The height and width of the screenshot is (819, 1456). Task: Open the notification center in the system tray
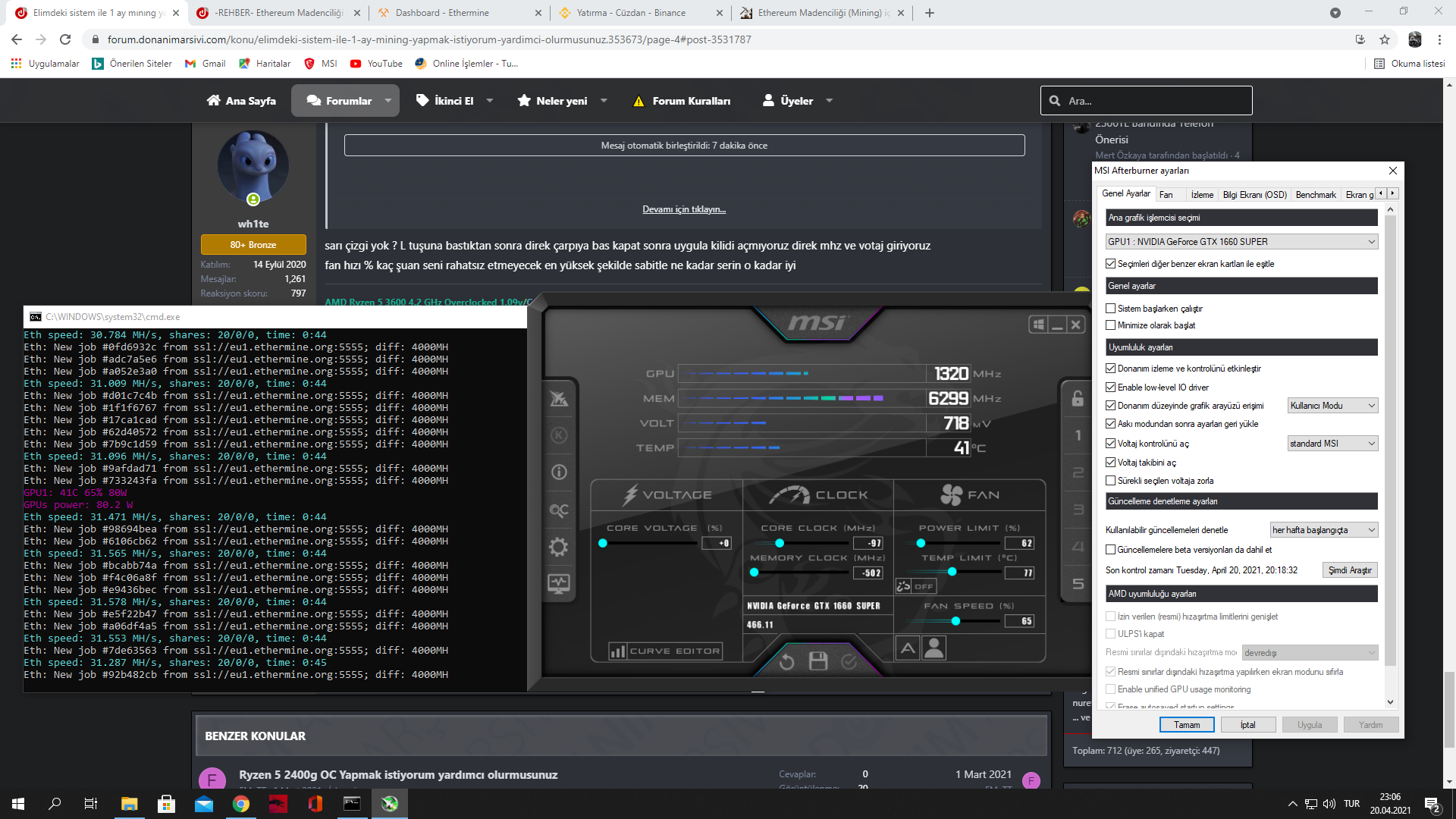click(1432, 804)
